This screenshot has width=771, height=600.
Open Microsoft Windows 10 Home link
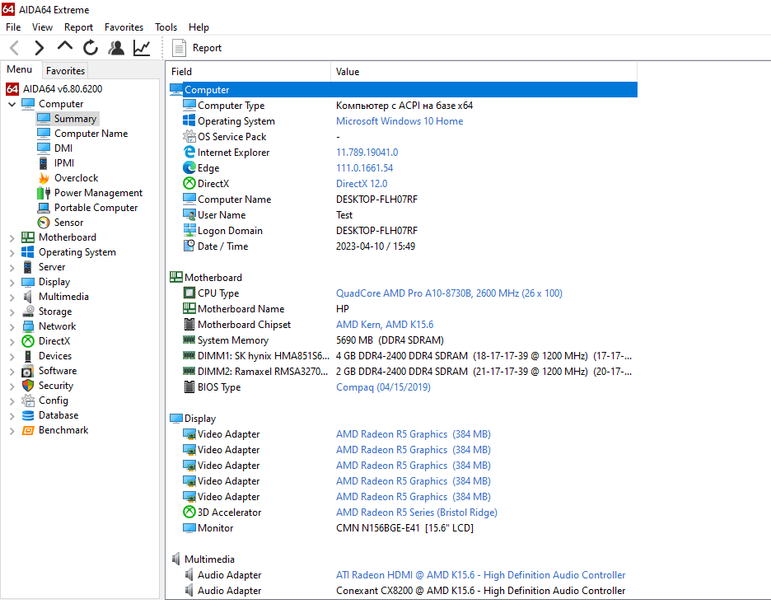399,121
